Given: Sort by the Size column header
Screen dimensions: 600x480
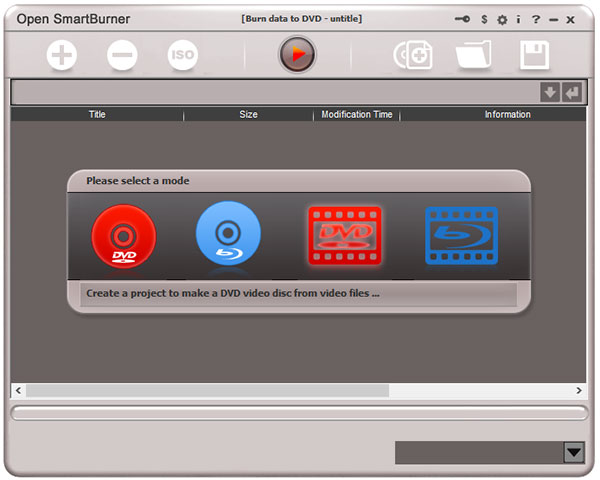Looking at the screenshot, I should click(248, 114).
